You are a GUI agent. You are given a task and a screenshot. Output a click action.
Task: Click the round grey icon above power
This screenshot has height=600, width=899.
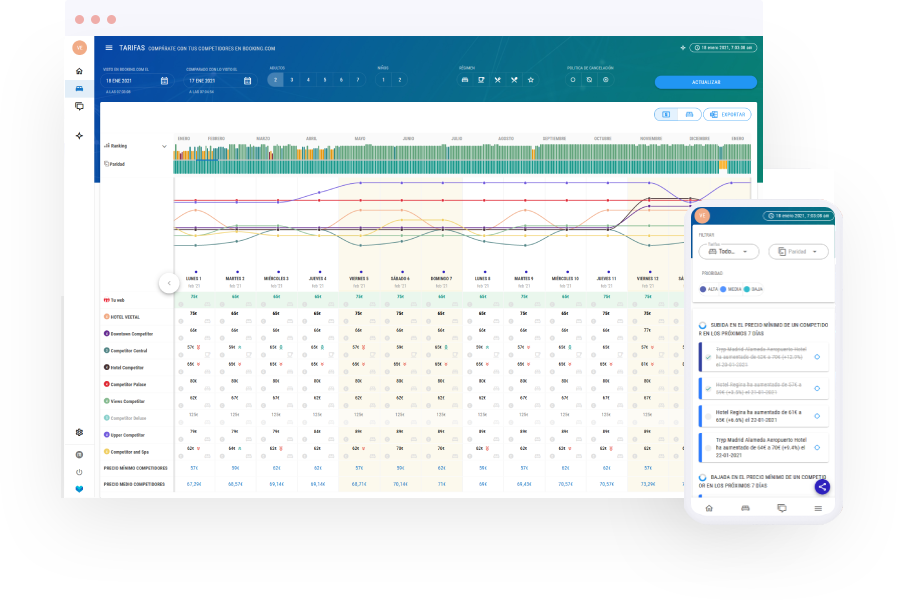click(x=79, y=455)
